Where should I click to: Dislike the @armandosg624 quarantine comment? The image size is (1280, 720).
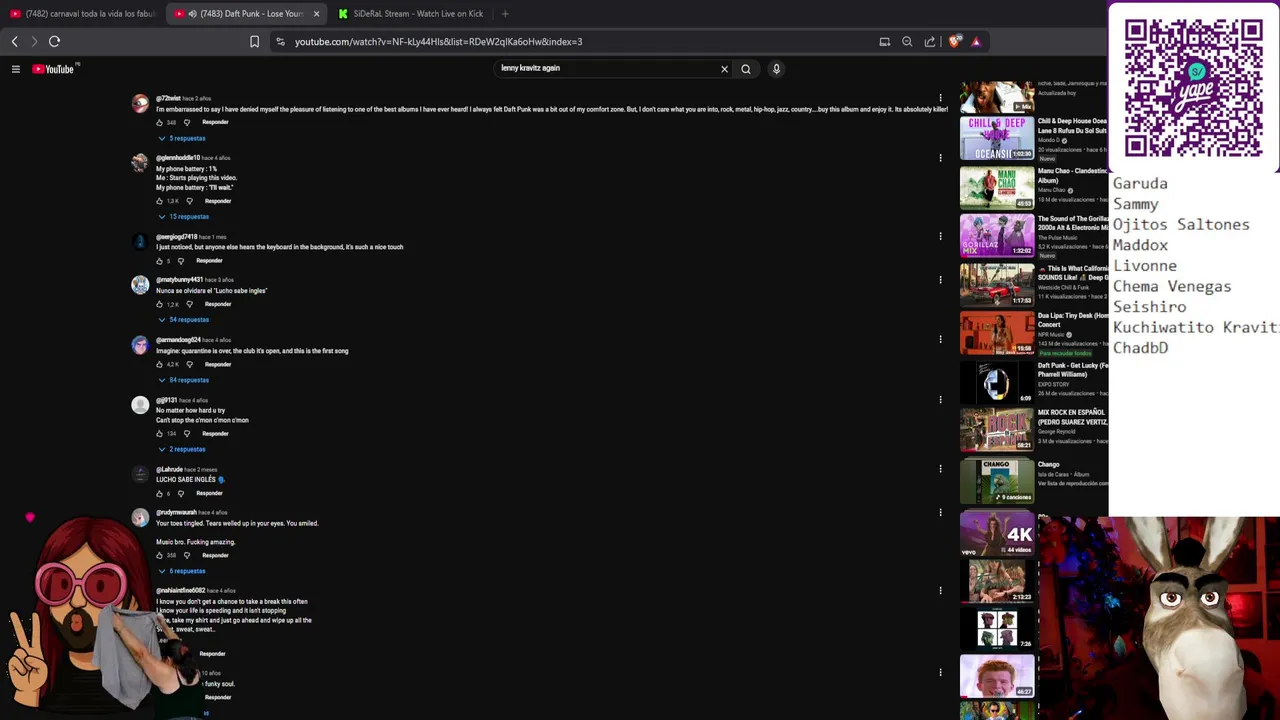[x=189, y=364]
